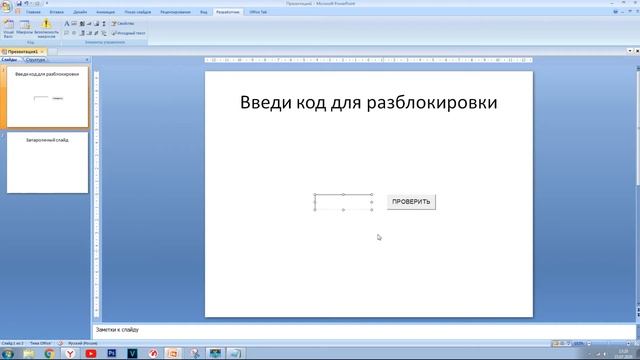Open the Office Tab ribbon tab
Viewport: 640px width, 360px height.
(x=258, y=12)
